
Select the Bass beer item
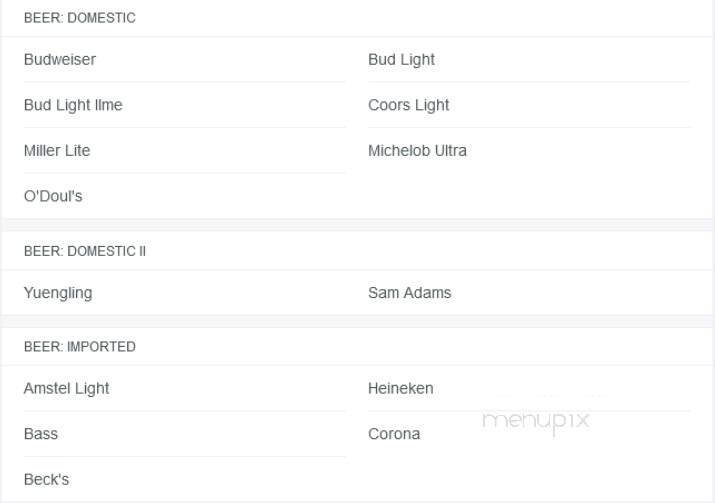click(41, 434)
